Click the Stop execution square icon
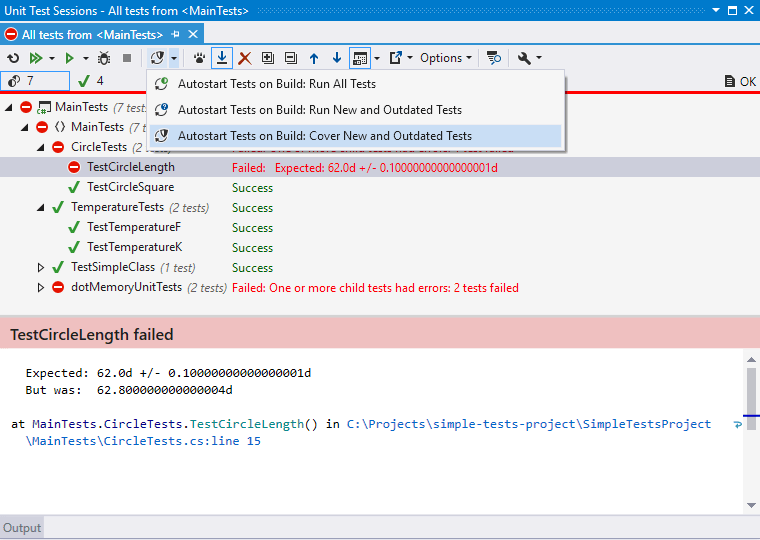The height and width of the screenshot is (540, 760). tap(126, 58)
